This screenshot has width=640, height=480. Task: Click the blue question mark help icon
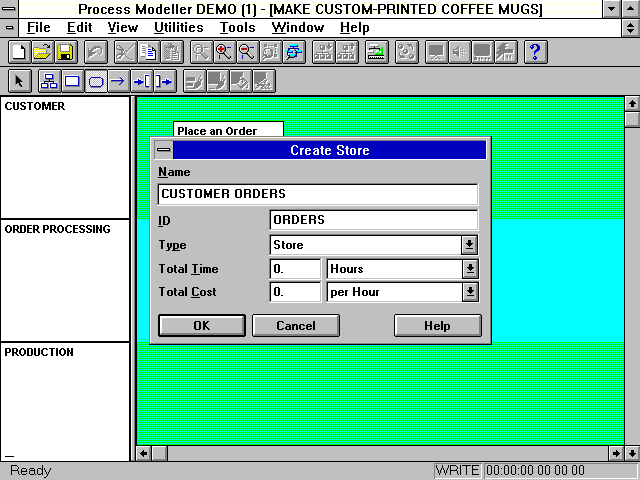click(535, 52)
